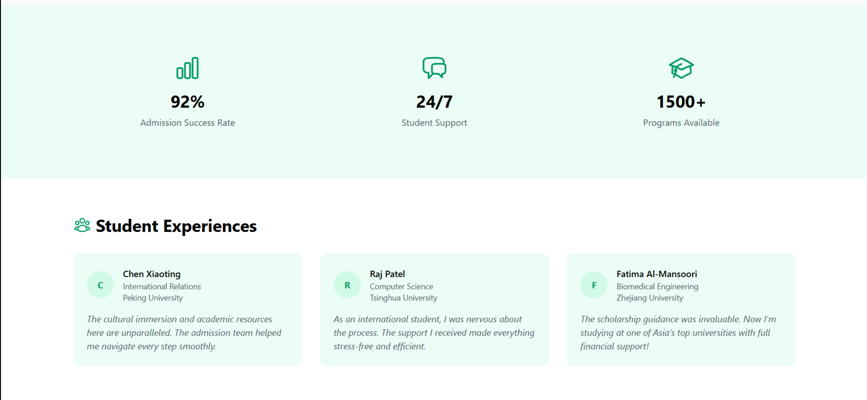The image size is (867, 400).
Task: Click the bar chart icon above 92%
Action: tap(187, 68)
